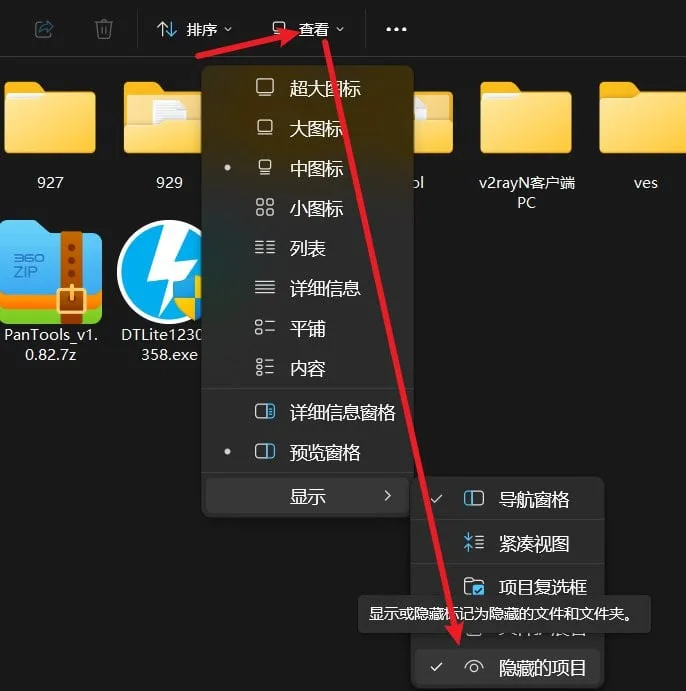Open the three-dots more options menu

[x=396, y=29]
